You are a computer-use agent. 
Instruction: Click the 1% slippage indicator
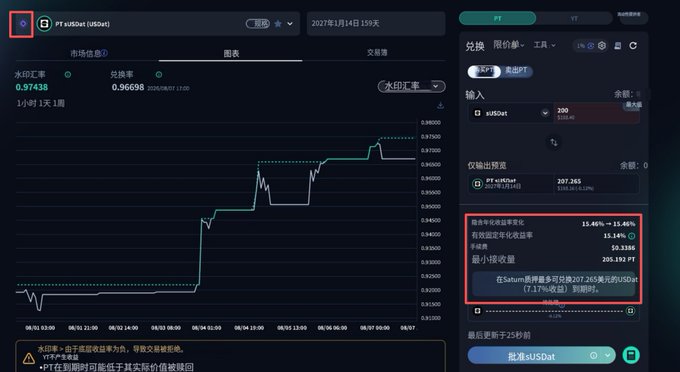pyautogui.click(x=585, y=46)
